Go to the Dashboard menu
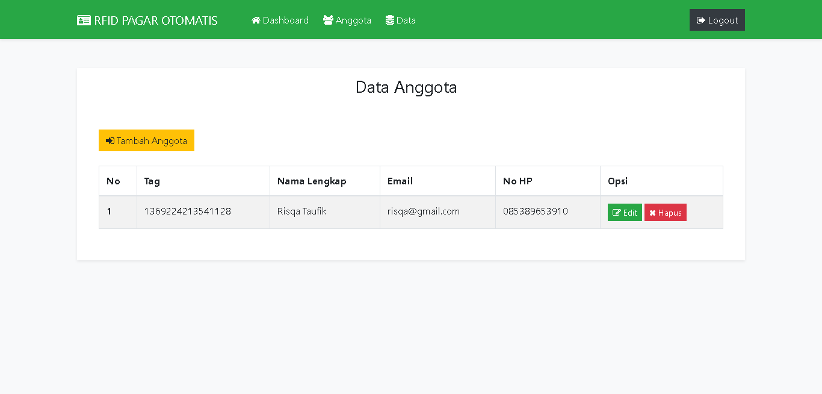 point(280,20)
